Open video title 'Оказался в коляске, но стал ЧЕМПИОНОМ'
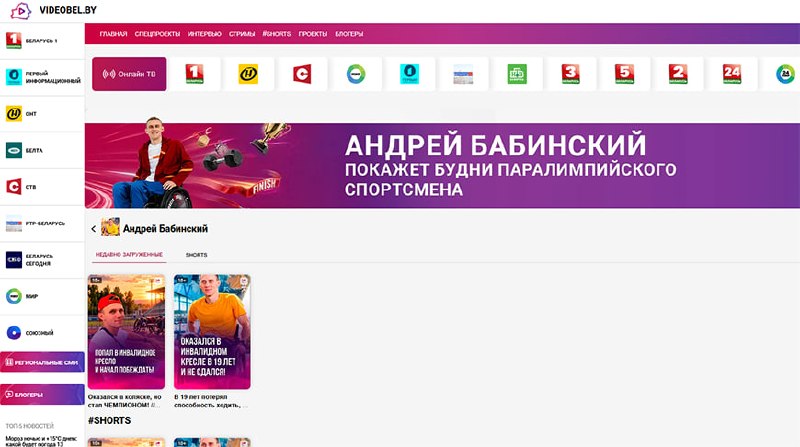 click(124, 401)
